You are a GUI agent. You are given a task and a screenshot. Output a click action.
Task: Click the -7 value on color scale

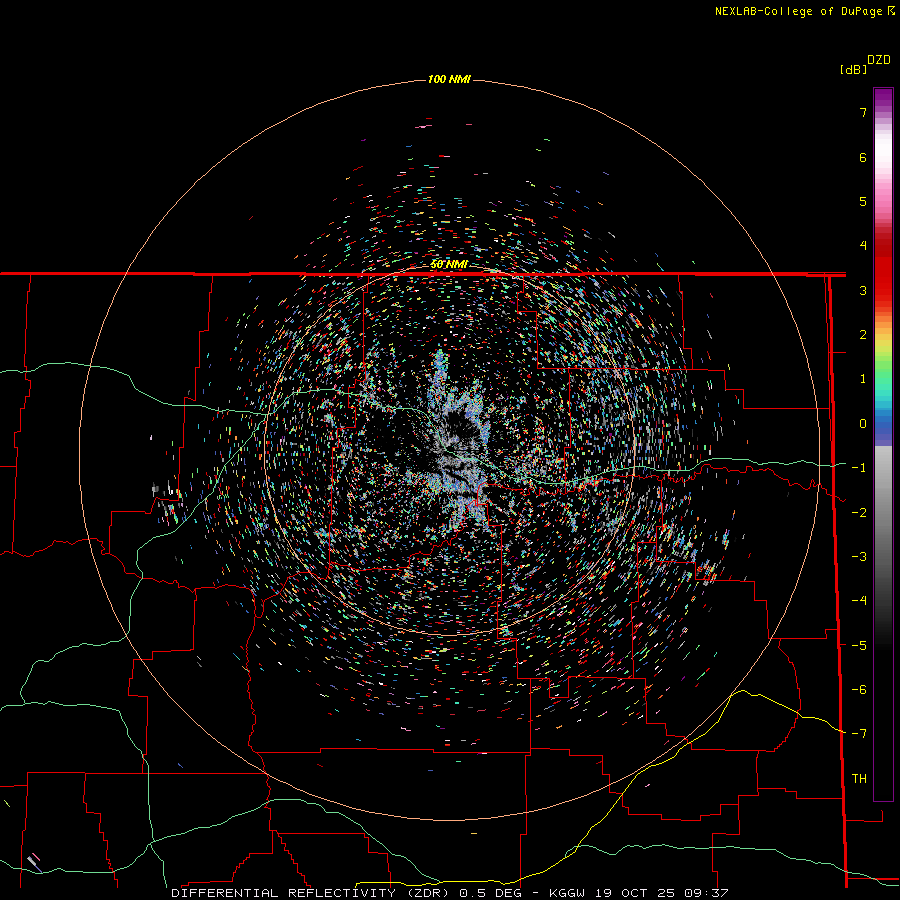tap(859, 734)
